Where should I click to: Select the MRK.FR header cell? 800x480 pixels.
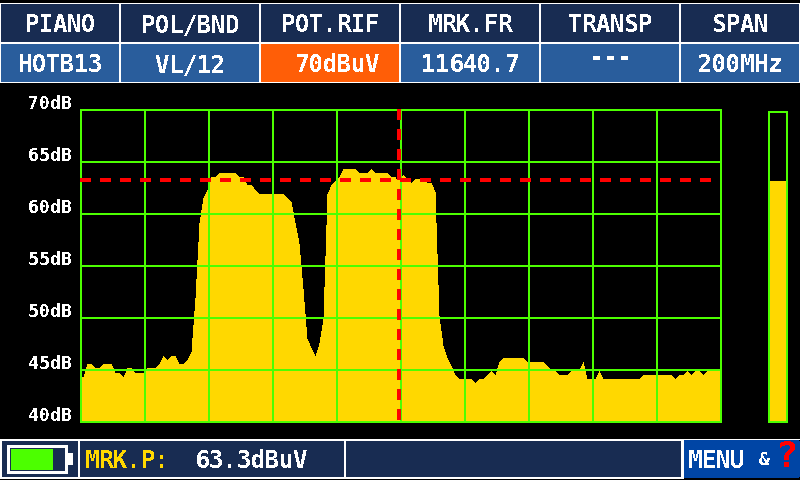click(x=470, y=23)
